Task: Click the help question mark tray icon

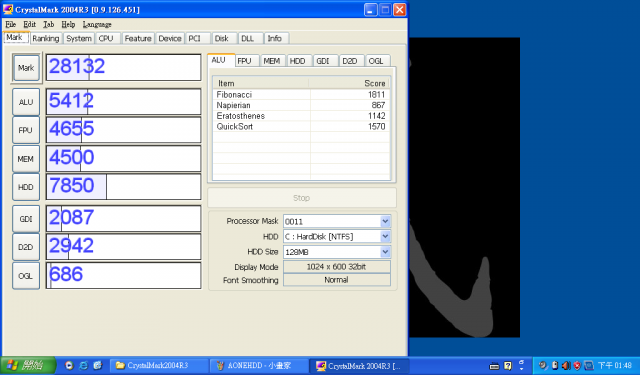Action: [x=508, y=366]
